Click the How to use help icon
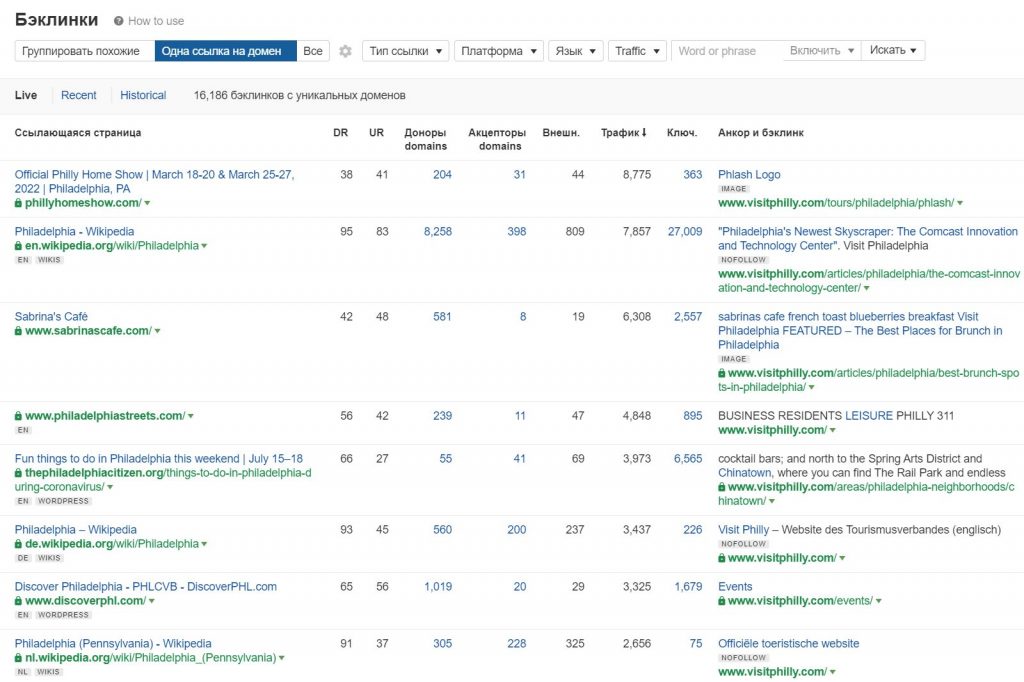The height and width of the screenshot is (682, 1024). (x=118, y=21)
